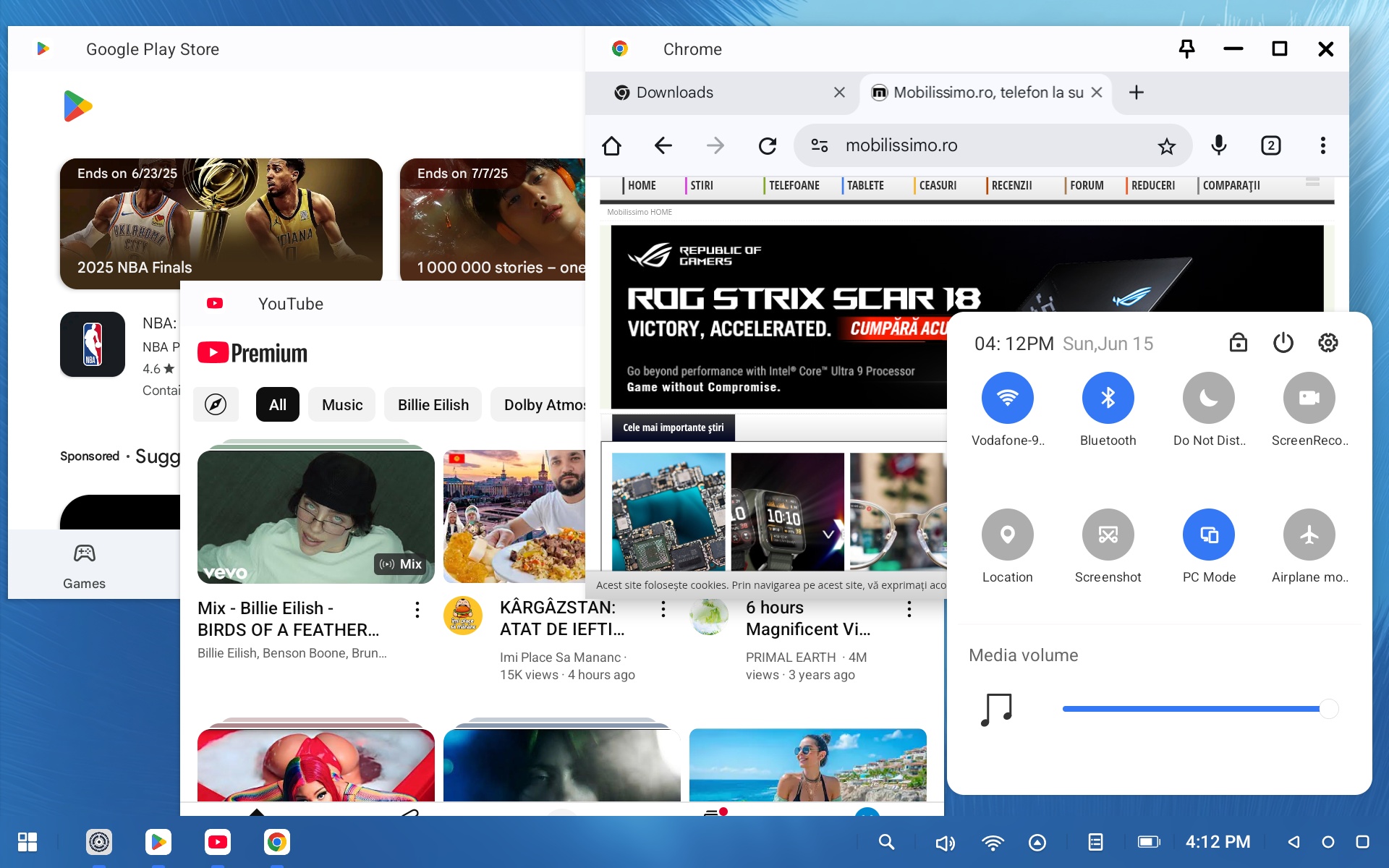Reload the mobilissimo.ro page
Image resolution: width=1389 pixels, height=868 pixels.
[x=768, y=145]
